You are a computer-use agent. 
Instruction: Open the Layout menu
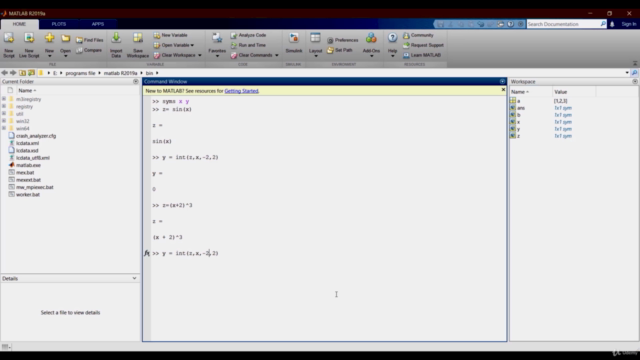click(x=315, y=44)
